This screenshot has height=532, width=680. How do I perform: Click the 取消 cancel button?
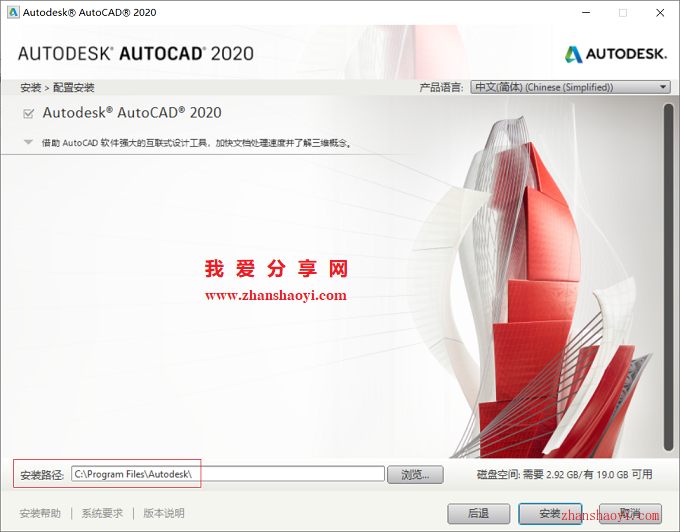click(630, 514)
